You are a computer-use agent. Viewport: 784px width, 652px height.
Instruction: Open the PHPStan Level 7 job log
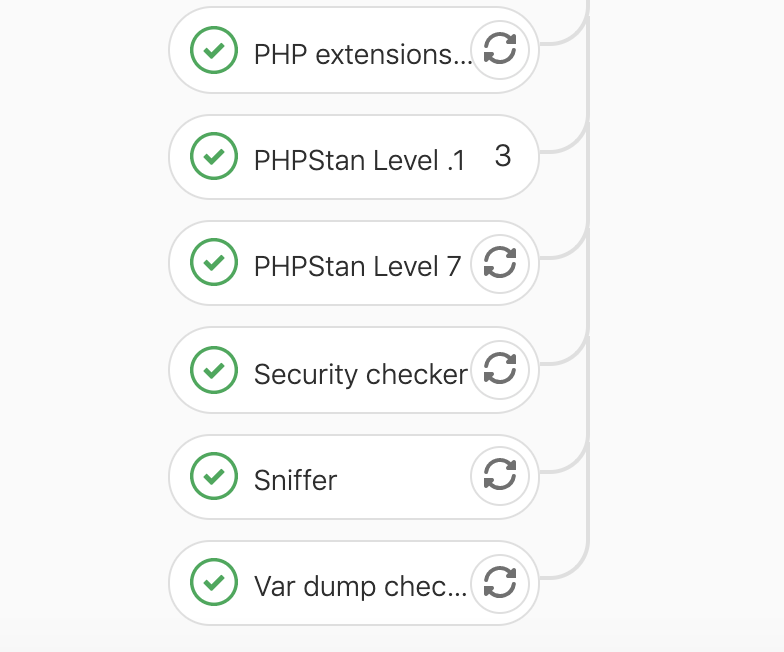pos(357,266)
